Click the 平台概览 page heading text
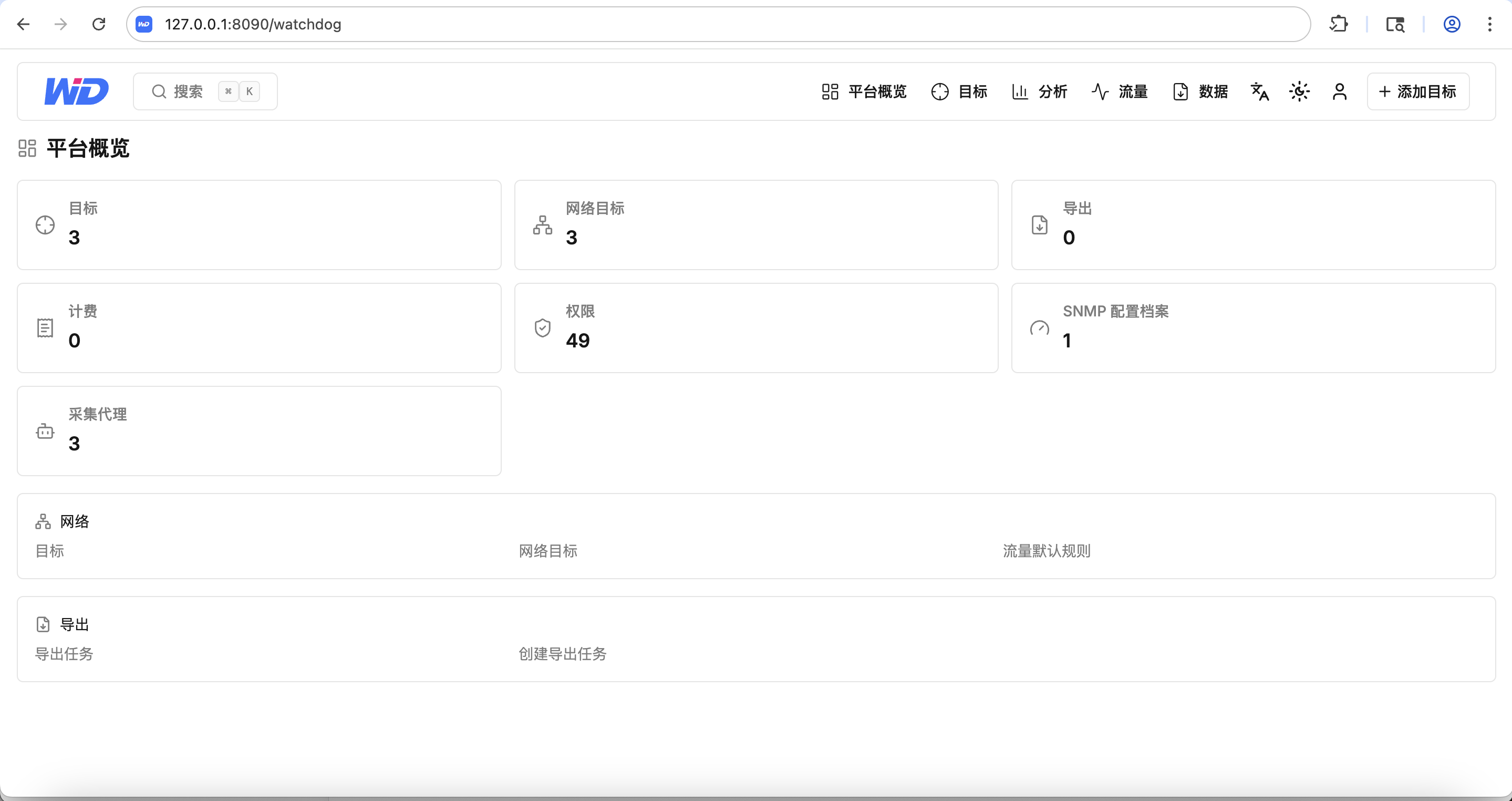 88,148
